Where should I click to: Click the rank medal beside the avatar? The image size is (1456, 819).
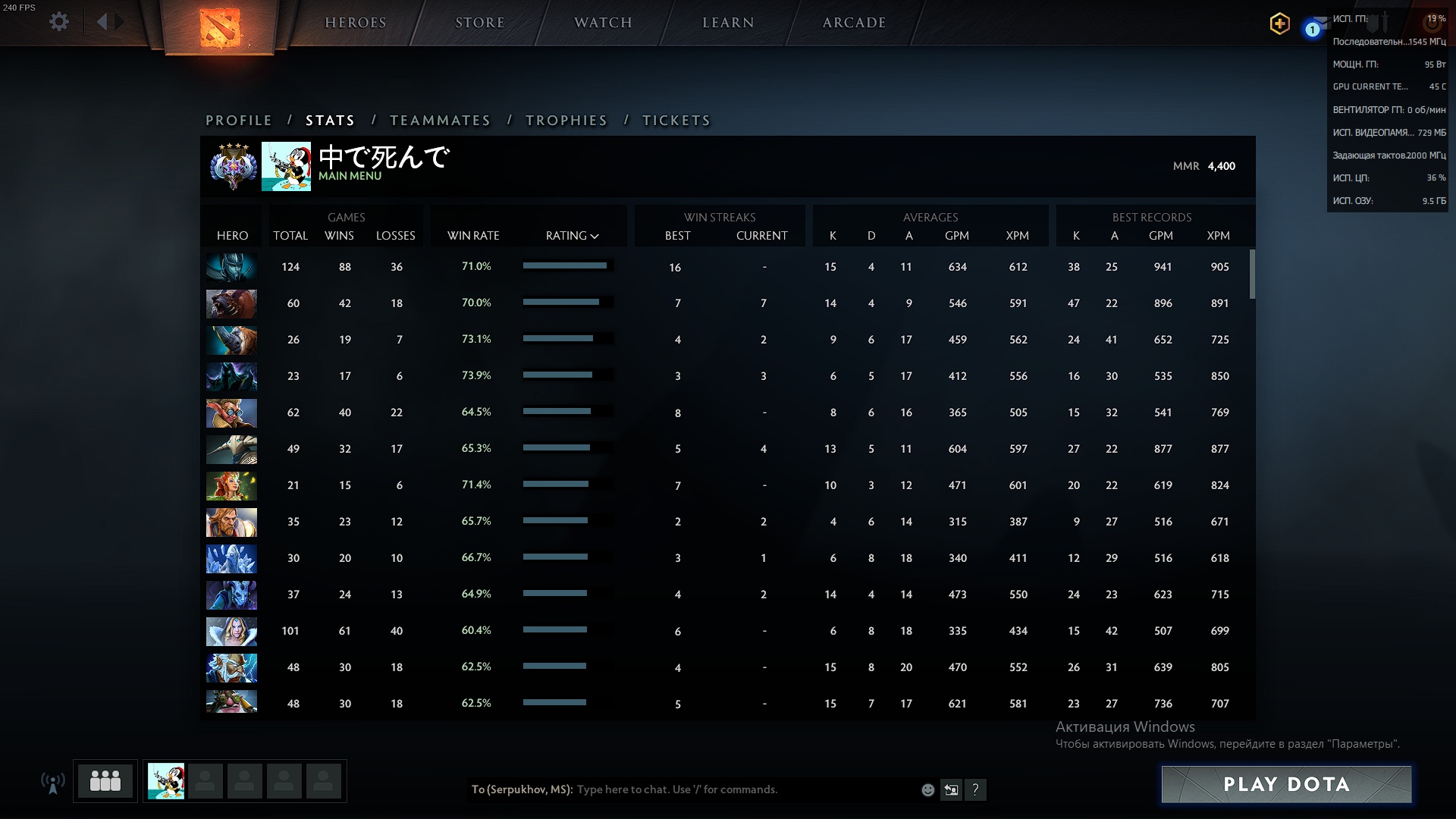click(x=233, y=165)
